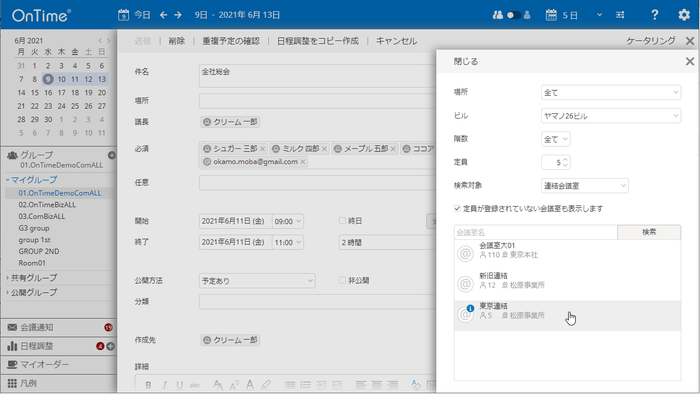Apply bold formatting in details editor
The height and width of the screenshot is (394, 700).
[x=148, y=385]
